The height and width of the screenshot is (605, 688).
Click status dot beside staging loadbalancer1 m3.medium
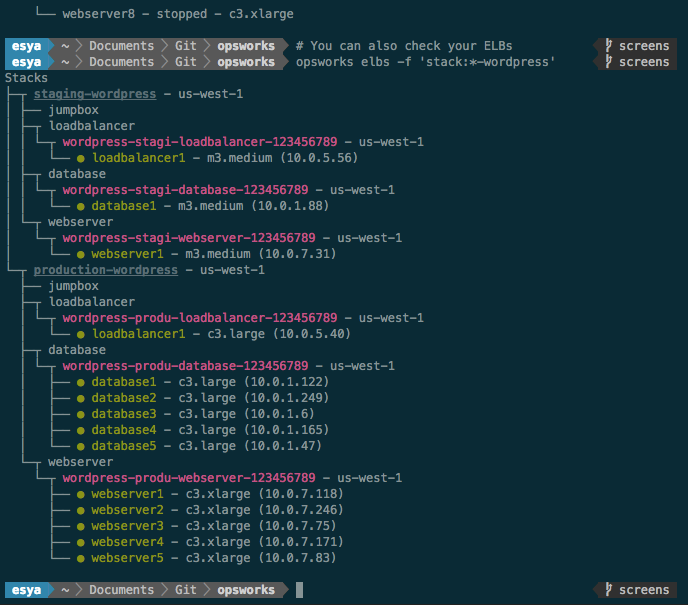[x=81, y=159]
